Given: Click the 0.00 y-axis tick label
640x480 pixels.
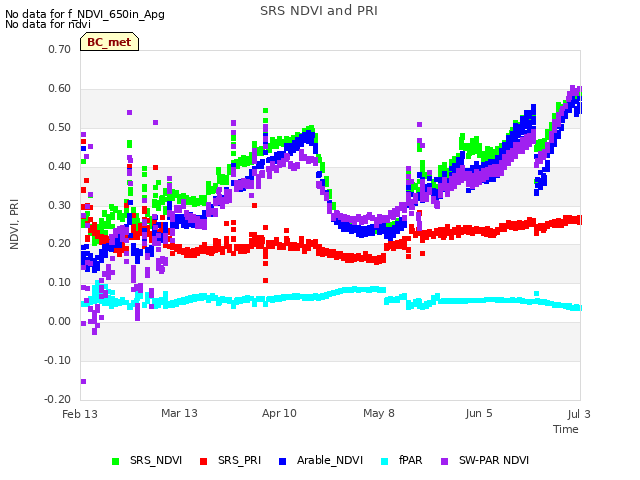Looking at the screenshot, I should [x=59, y=322].
